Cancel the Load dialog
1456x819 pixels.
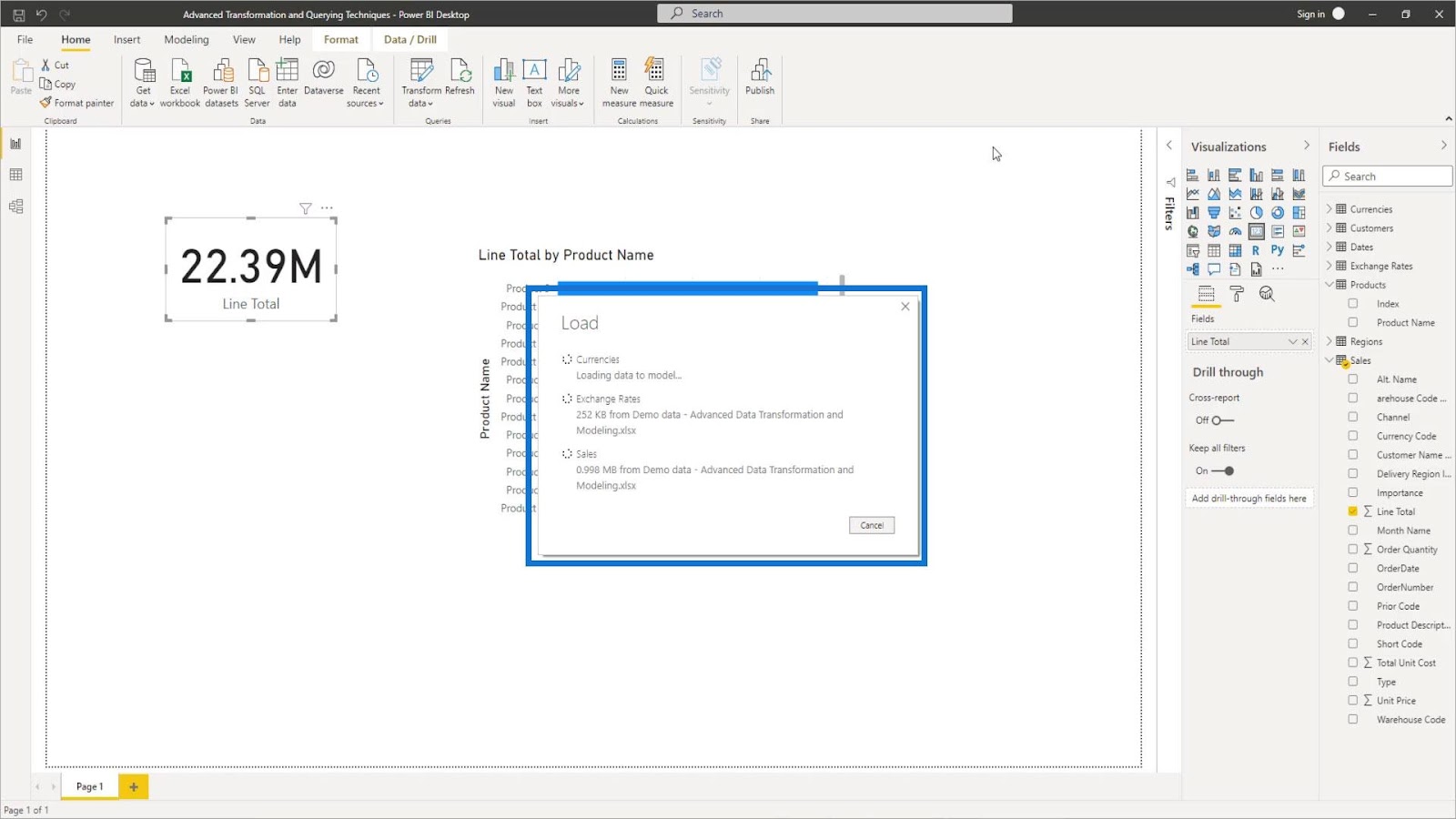(872, 525)
